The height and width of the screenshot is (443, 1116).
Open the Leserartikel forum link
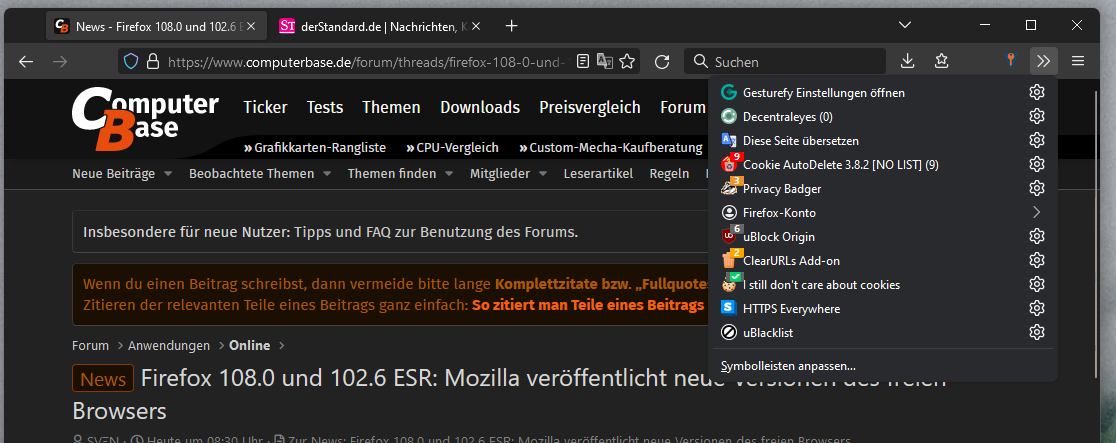[598, 174]
